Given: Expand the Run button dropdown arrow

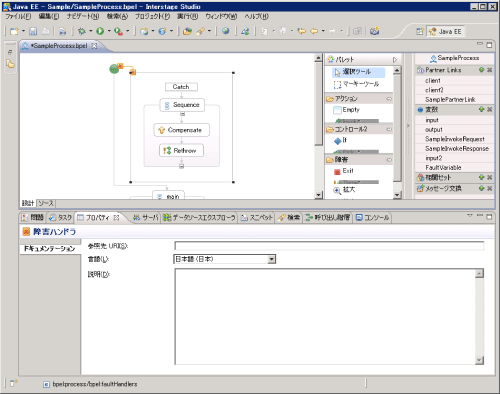Looking at the screenshot, I should click(109, 31).
